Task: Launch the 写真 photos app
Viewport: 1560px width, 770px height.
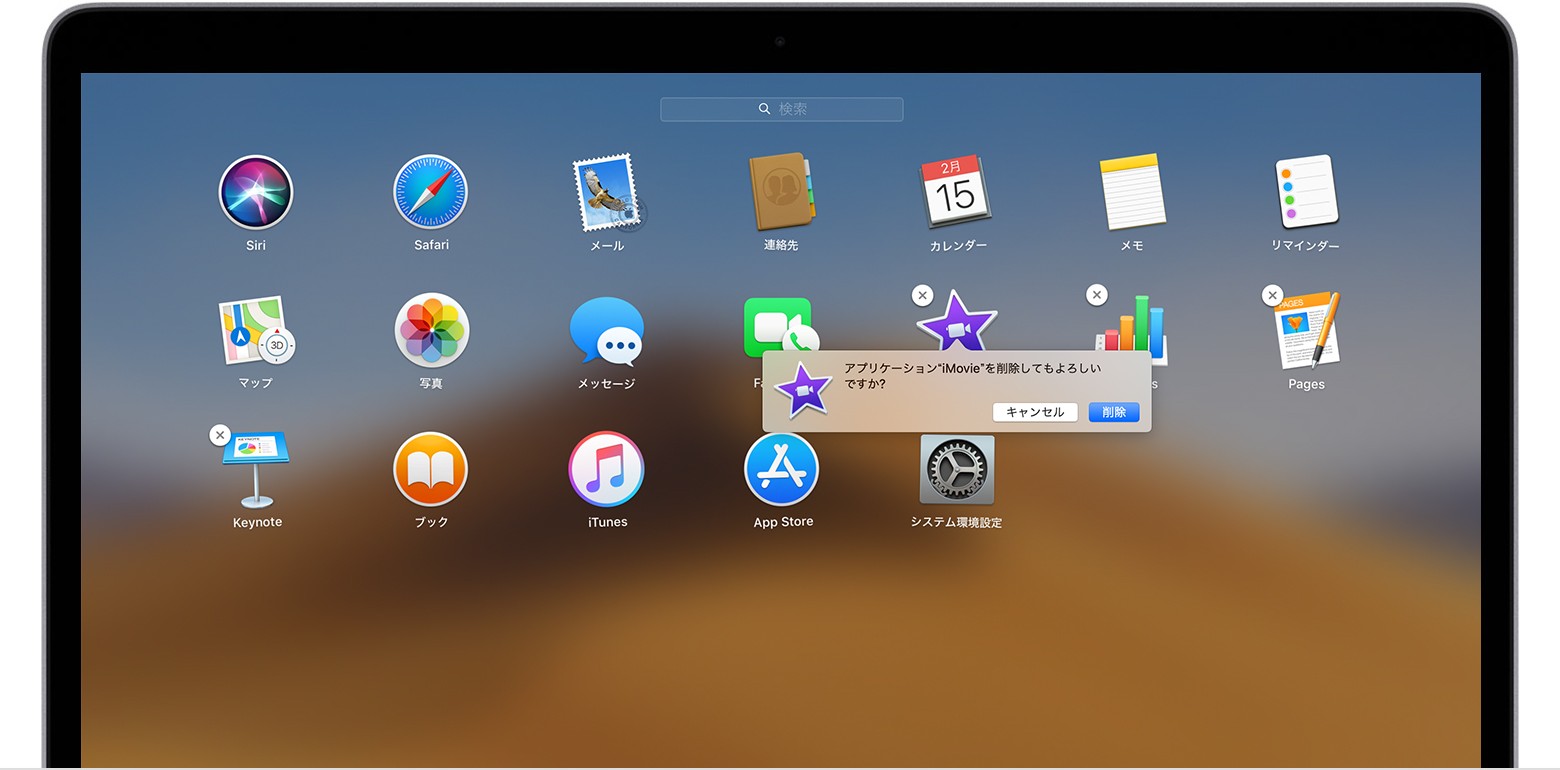Action: 431,331
